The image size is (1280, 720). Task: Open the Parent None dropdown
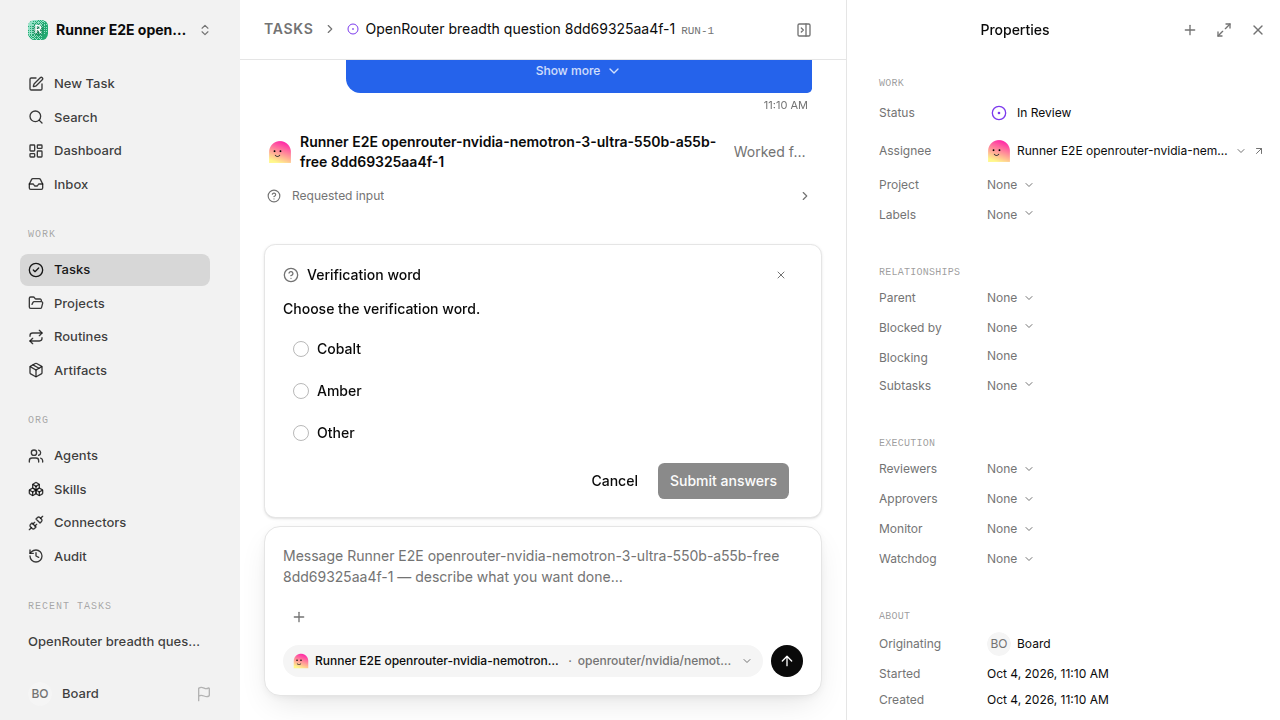click(x=1010, y=298)
